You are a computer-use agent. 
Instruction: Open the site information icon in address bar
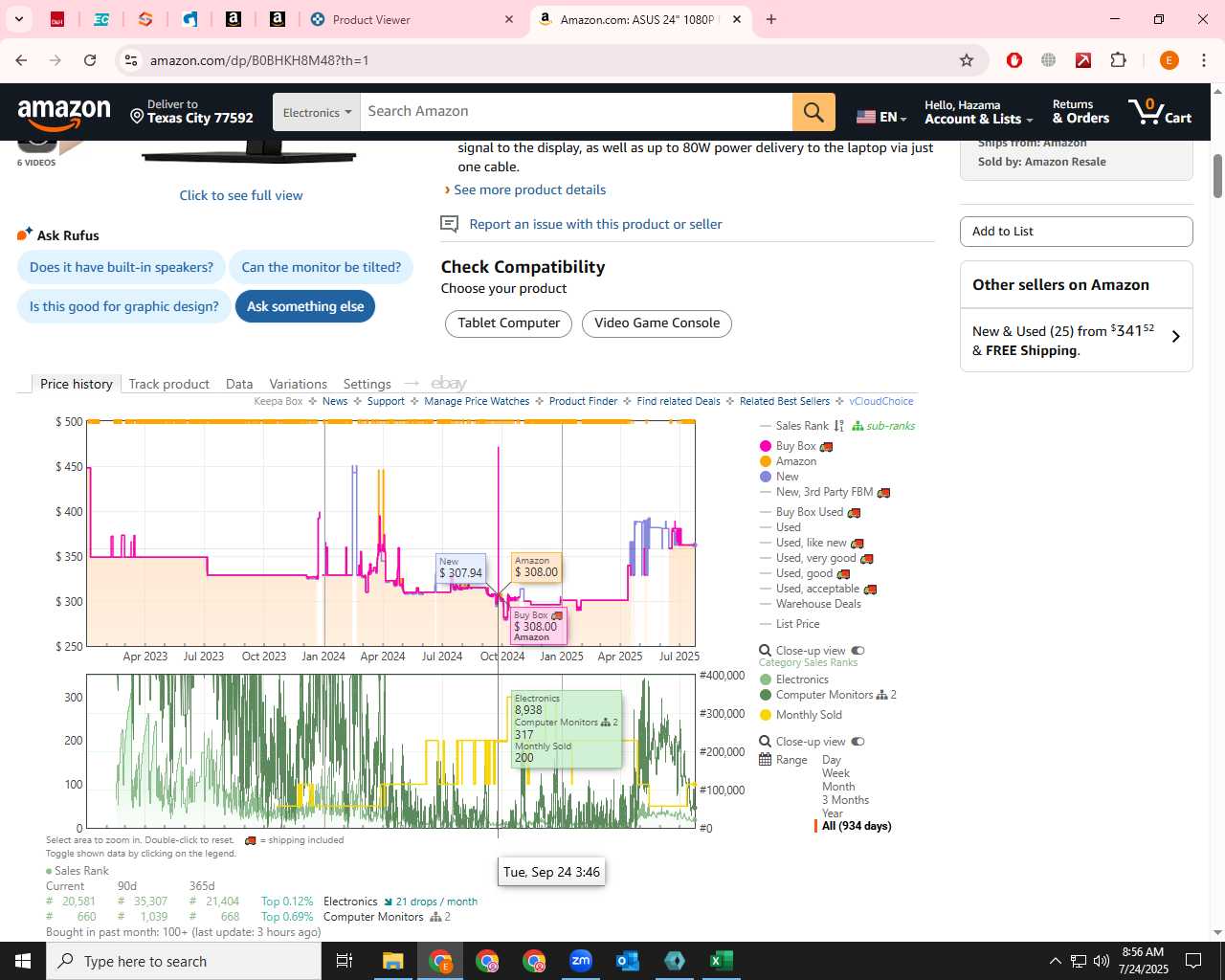pos(131,60)
